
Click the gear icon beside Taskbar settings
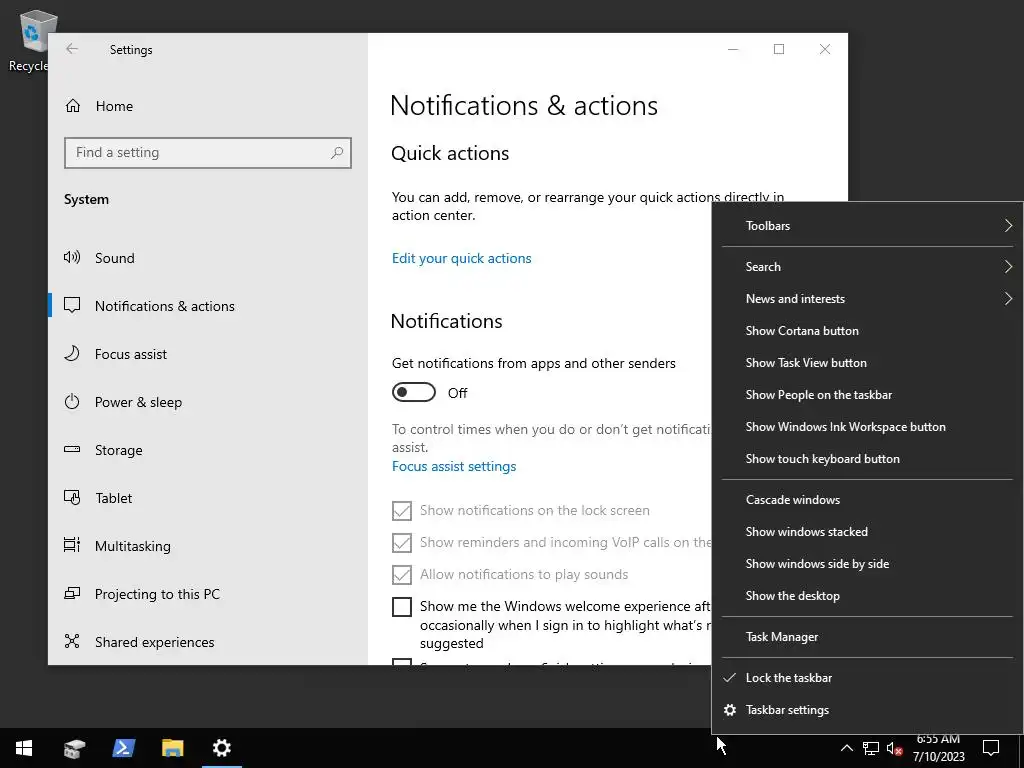(730, 710)
